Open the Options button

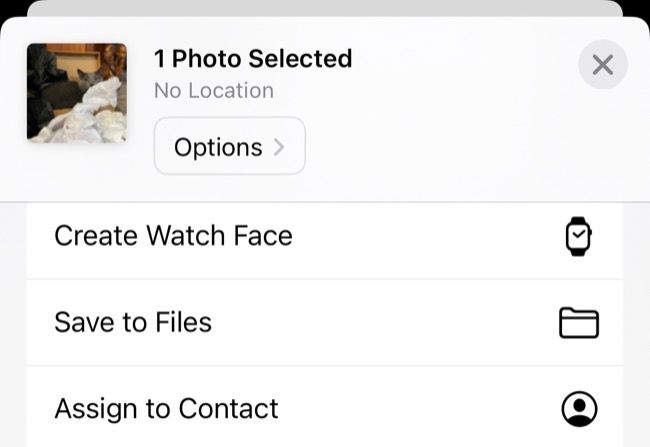click(x=229, y=147)
